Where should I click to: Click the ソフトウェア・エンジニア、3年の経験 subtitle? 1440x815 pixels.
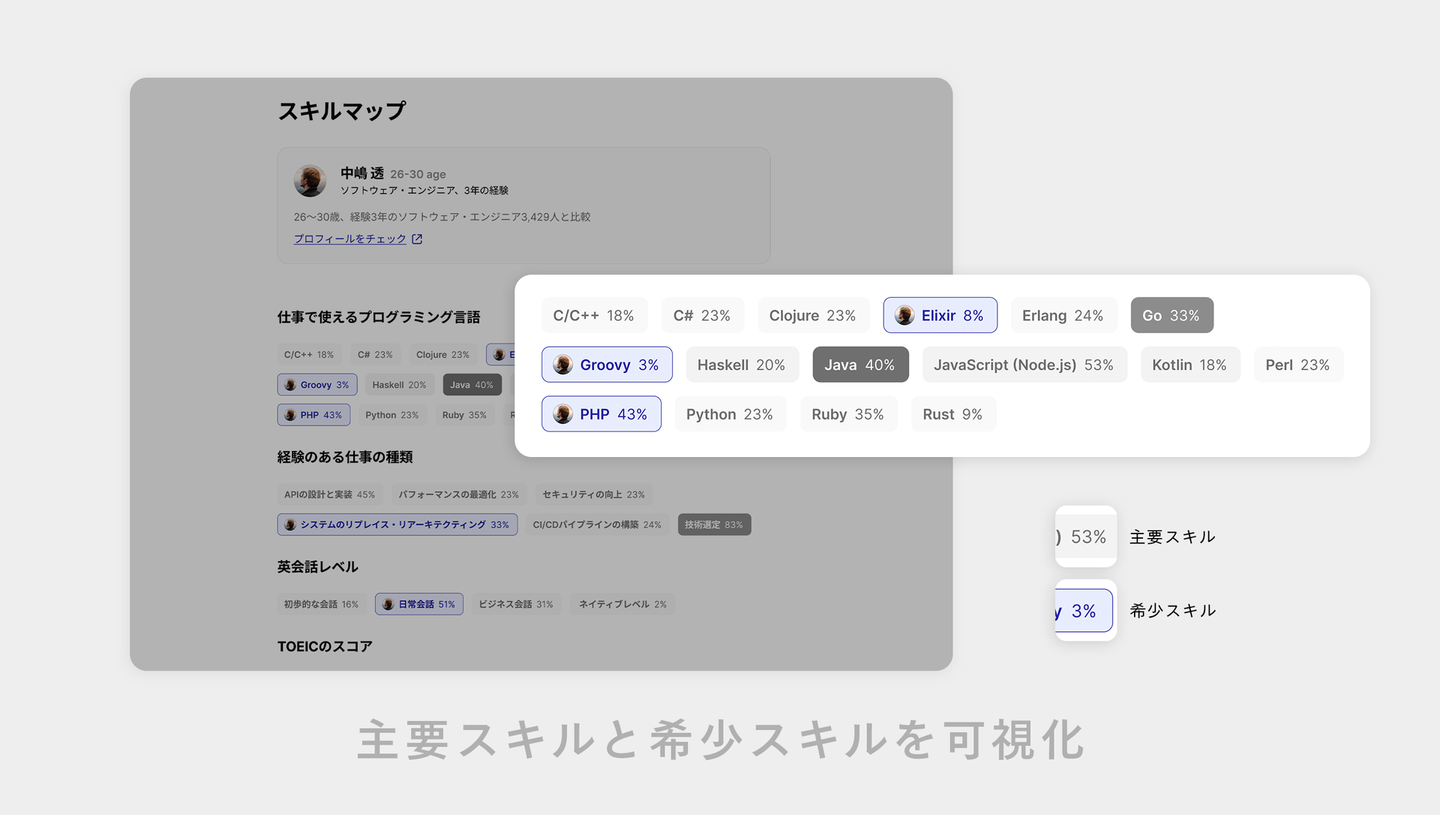[424, 191]
